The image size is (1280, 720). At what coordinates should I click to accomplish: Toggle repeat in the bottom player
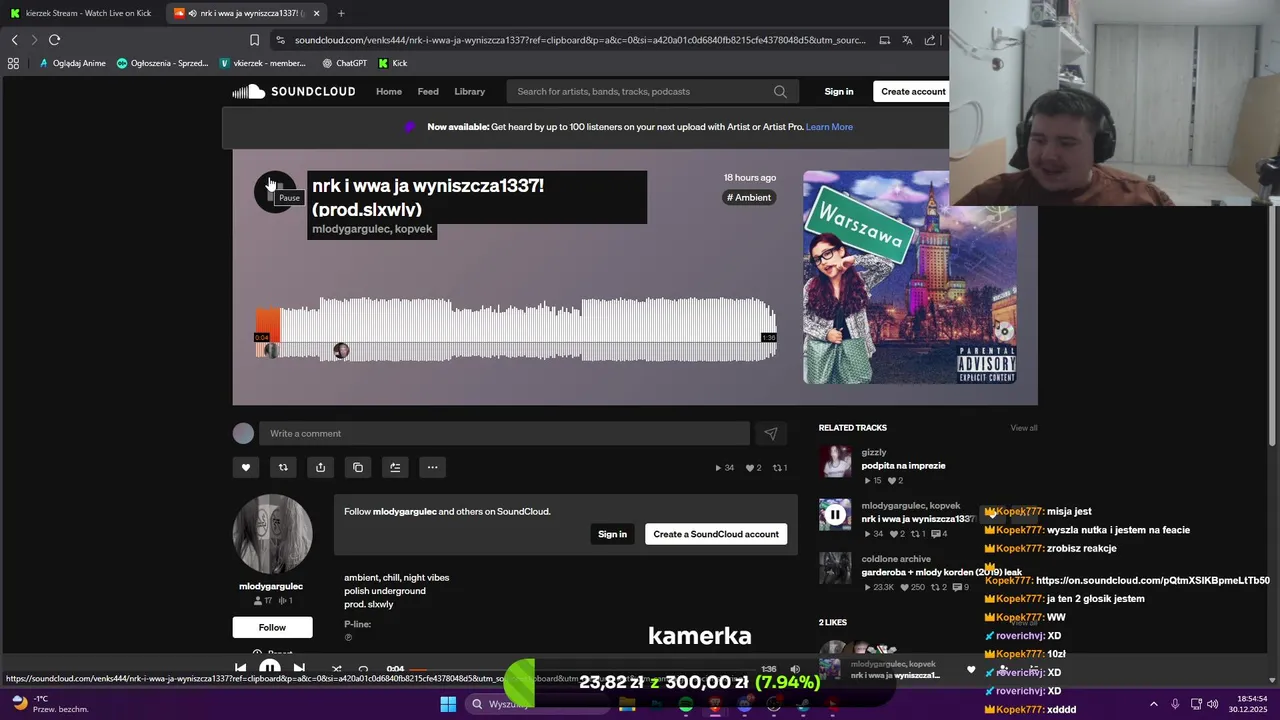click(363, 668)
